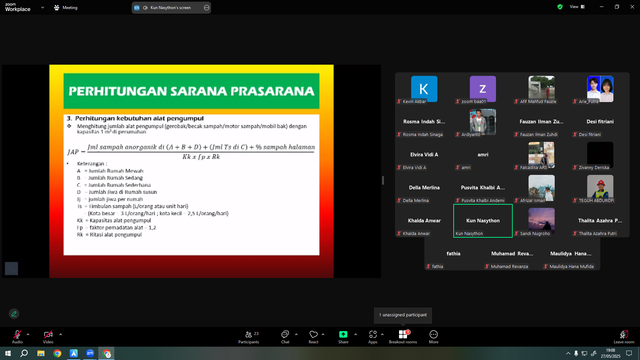
Task: Click the green Share screen button
Action: 343,336
